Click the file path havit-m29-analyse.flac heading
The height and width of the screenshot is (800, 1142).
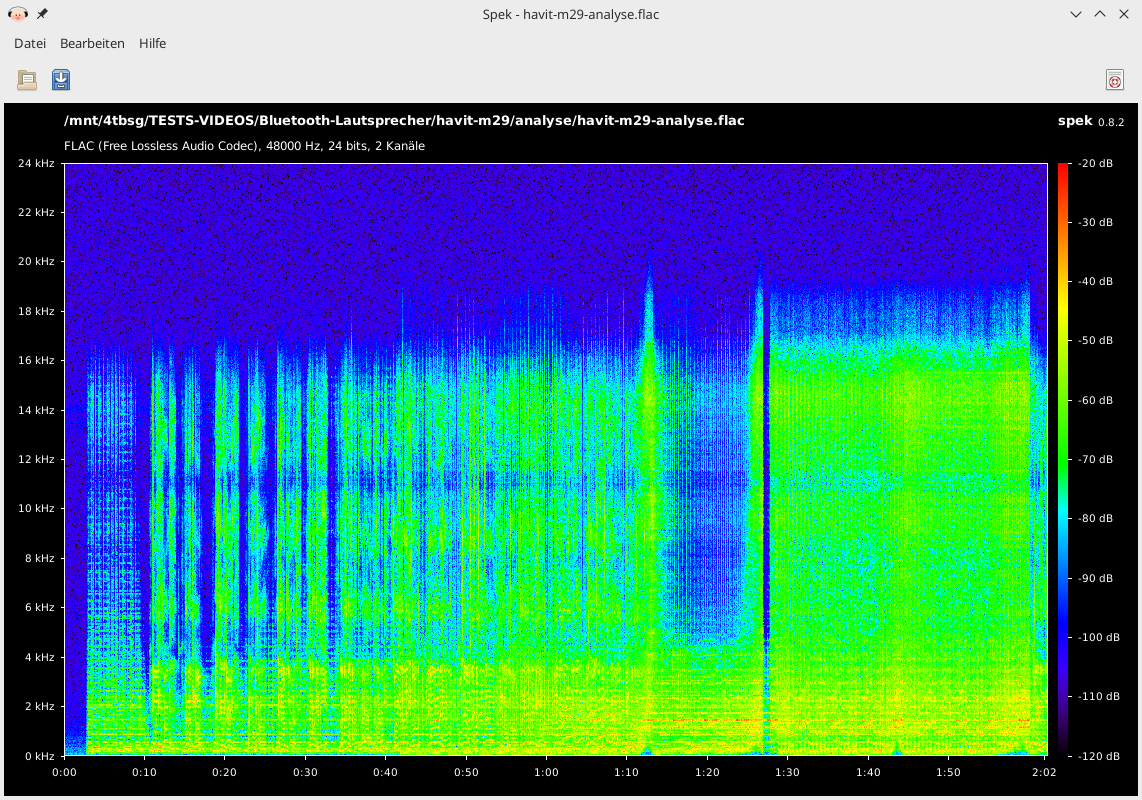[x=404, y=120]
